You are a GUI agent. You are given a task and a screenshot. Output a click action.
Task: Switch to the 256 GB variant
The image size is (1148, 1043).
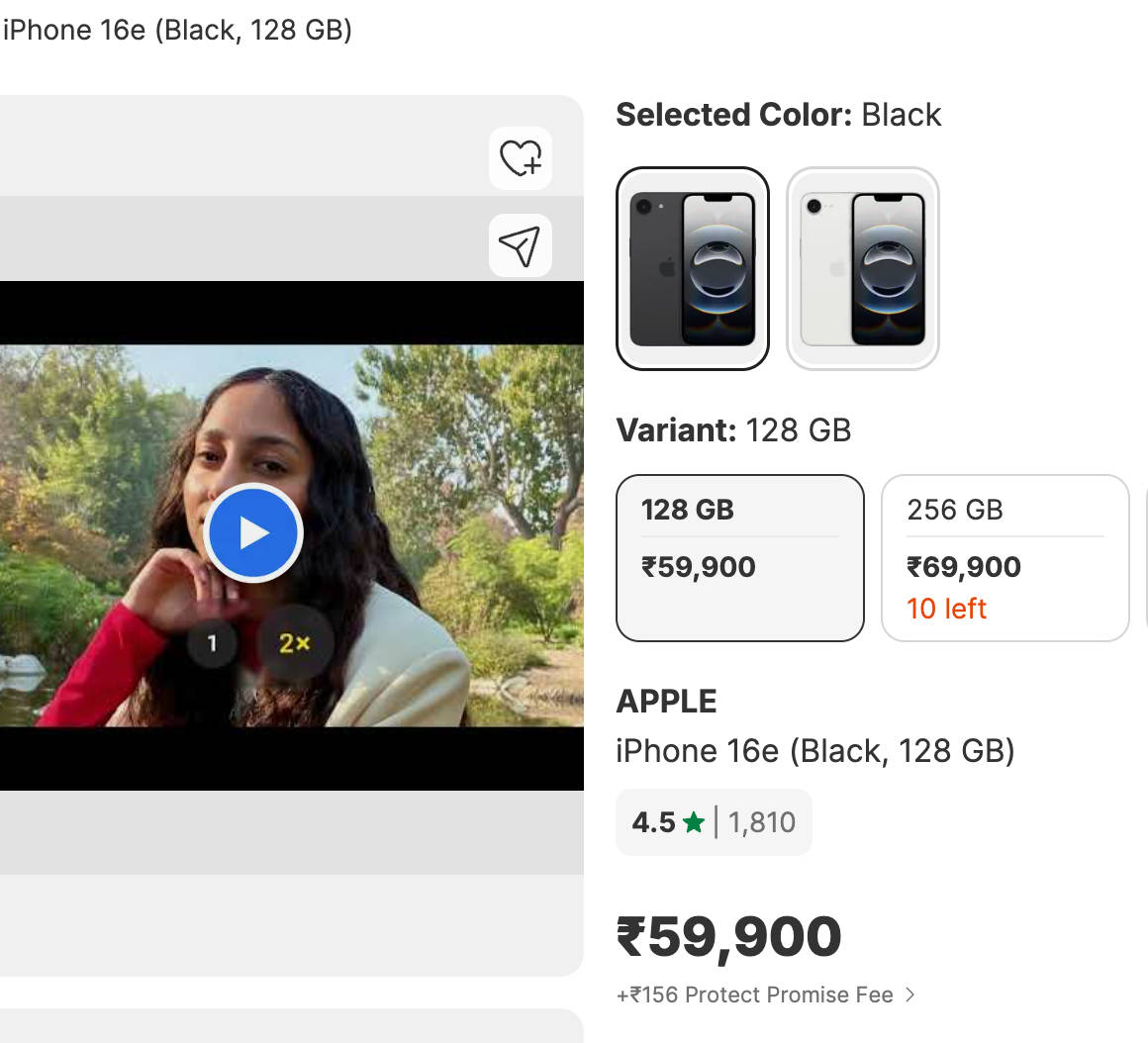[x=1004, y=558]
